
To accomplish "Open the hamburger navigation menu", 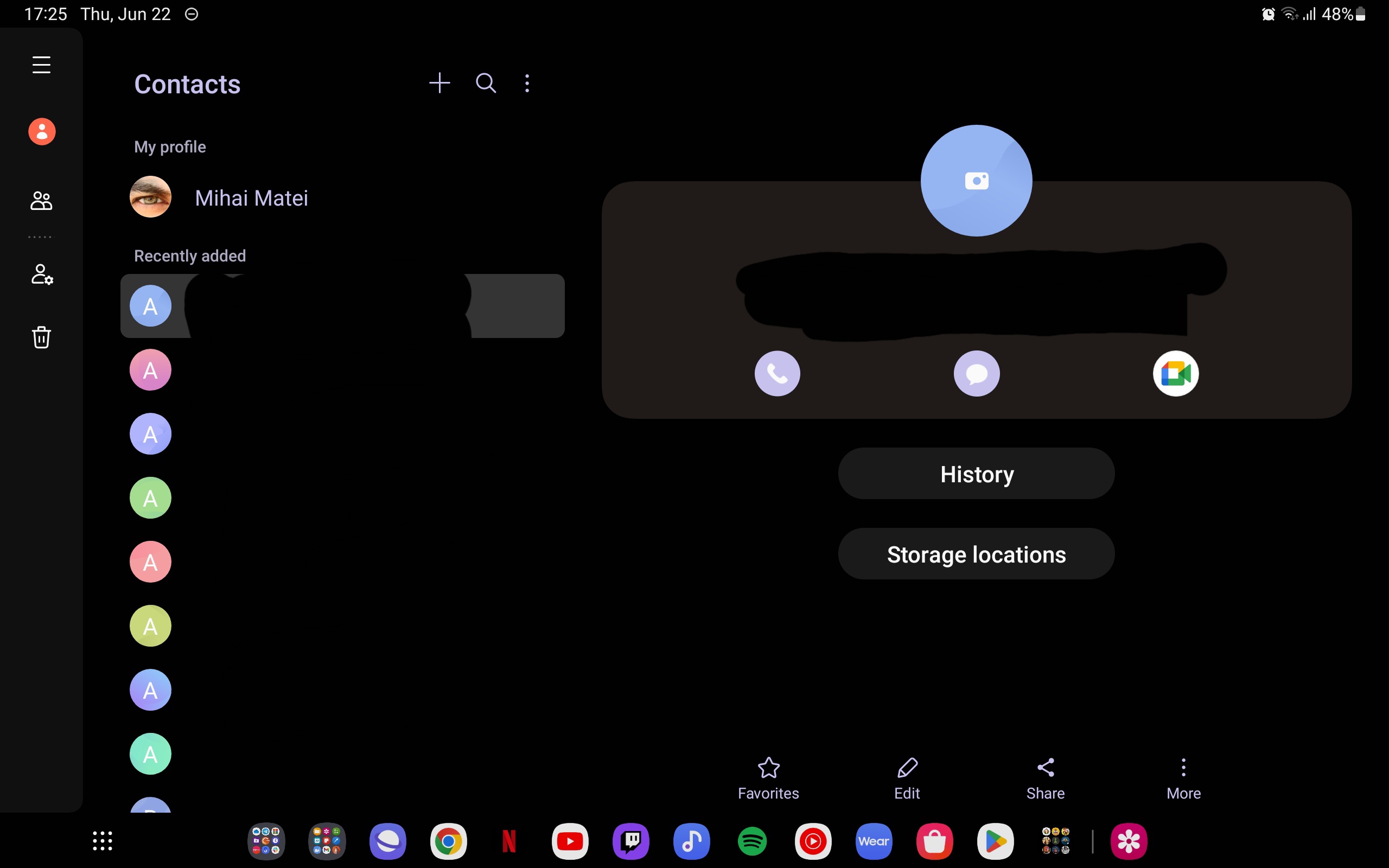I will pos(41,65).
